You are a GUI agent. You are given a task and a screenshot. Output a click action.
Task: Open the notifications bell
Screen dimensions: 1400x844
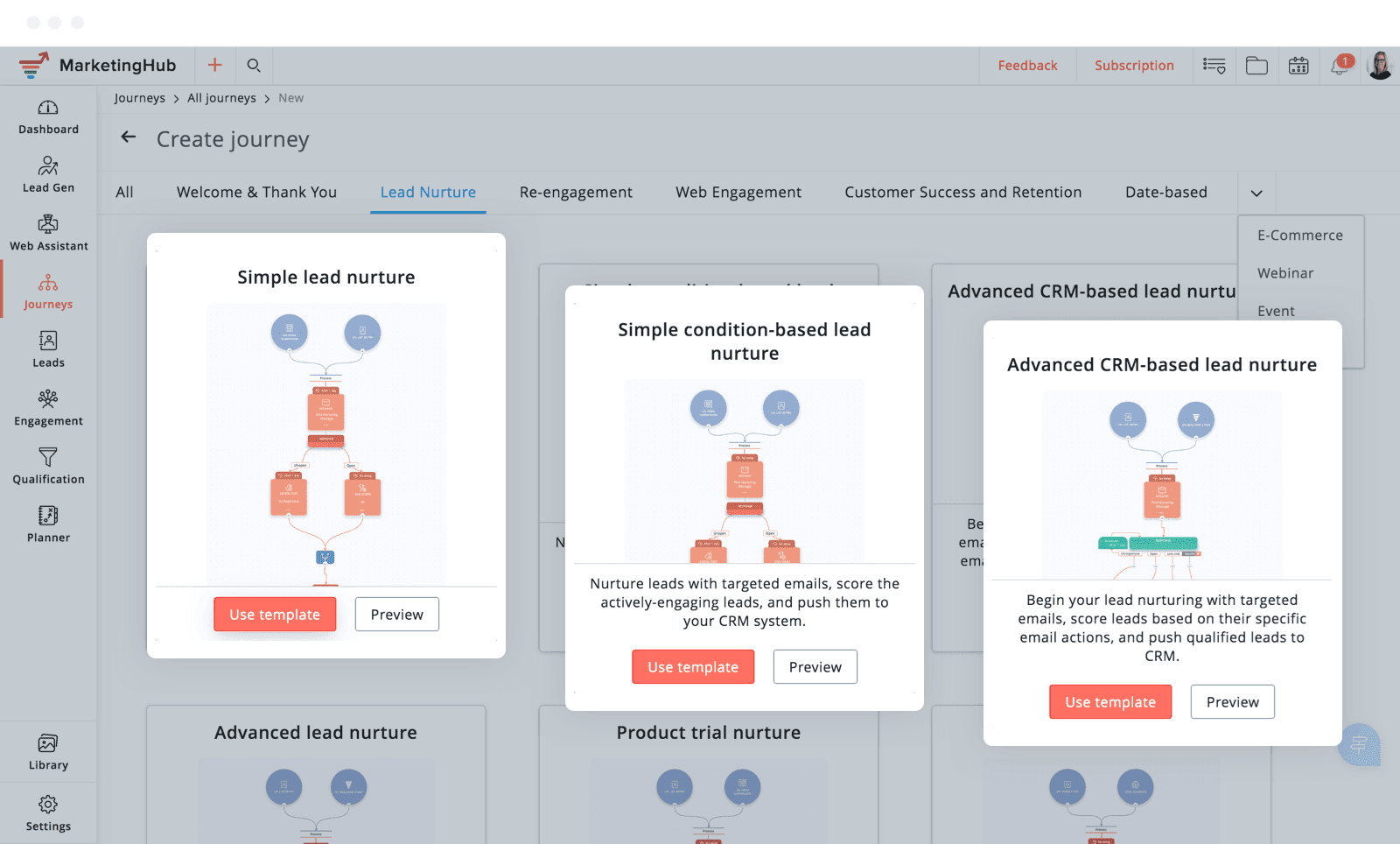coord(1340,66)
